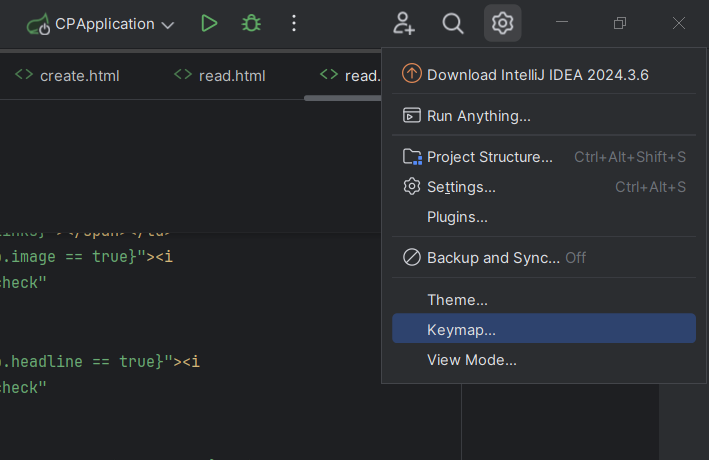This screenshot has height=460, width=709.
Task: Click the Run Anything window icon
Action: (411, 115)
